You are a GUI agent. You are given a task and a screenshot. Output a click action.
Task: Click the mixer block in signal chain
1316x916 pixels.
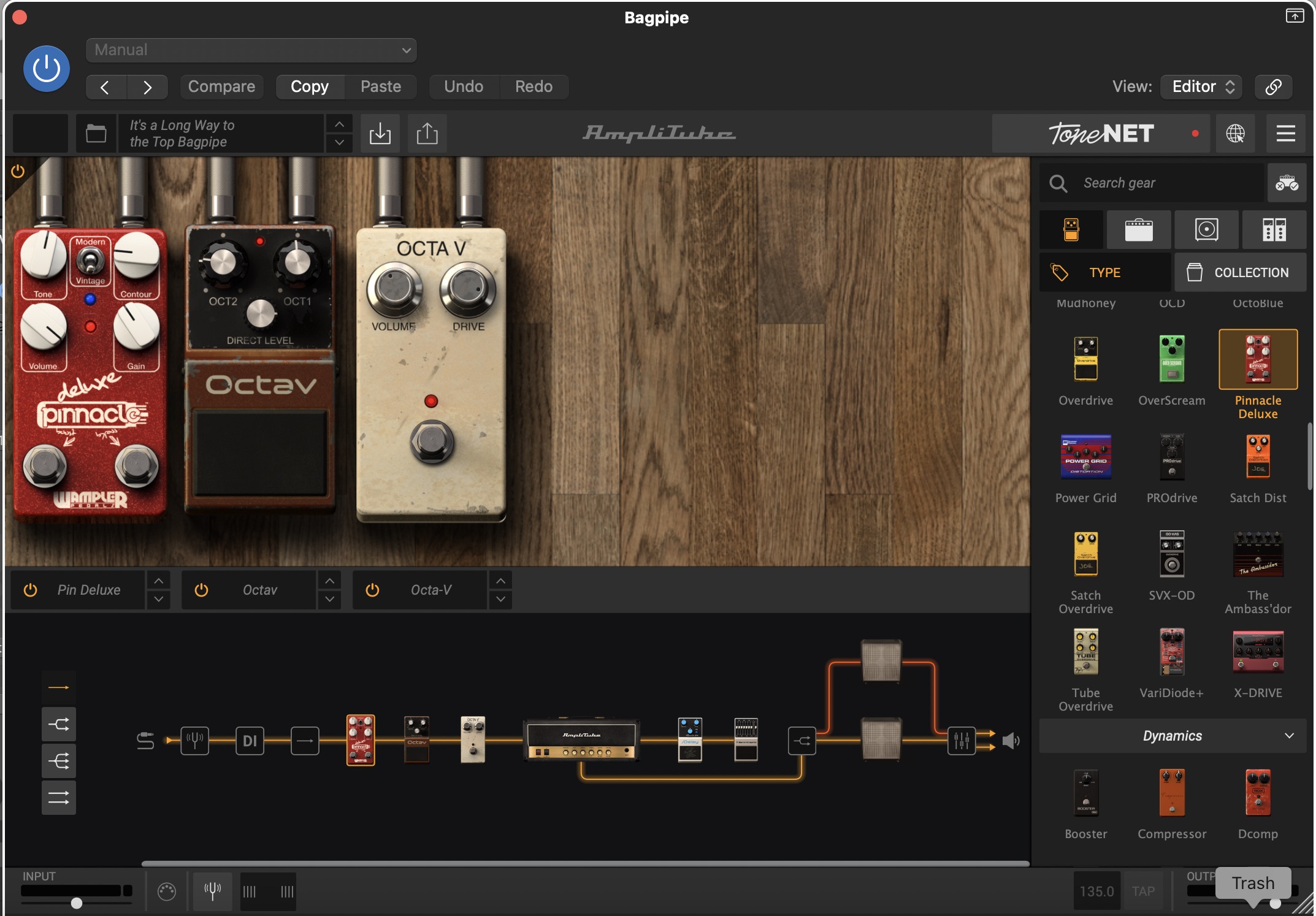961,741
